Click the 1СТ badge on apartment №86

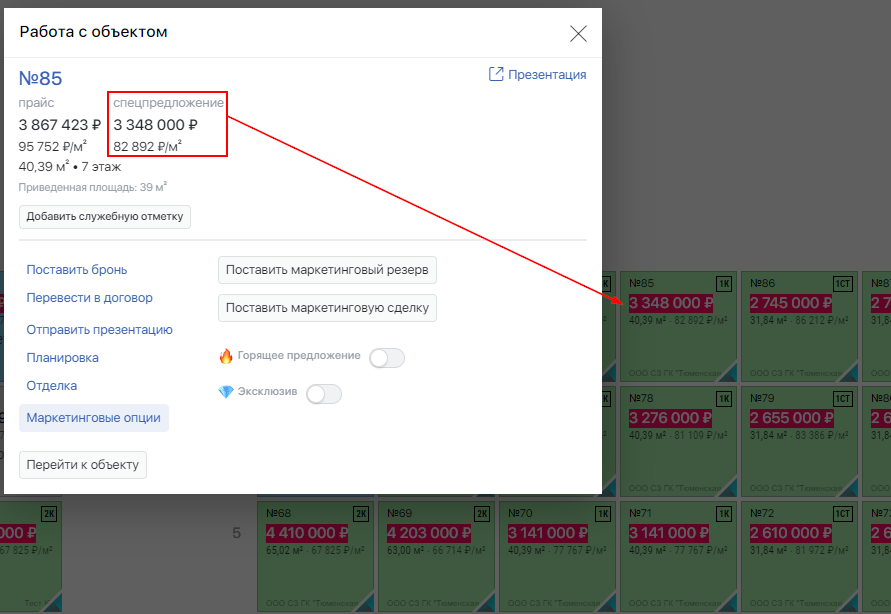click(x=843, y=285)
